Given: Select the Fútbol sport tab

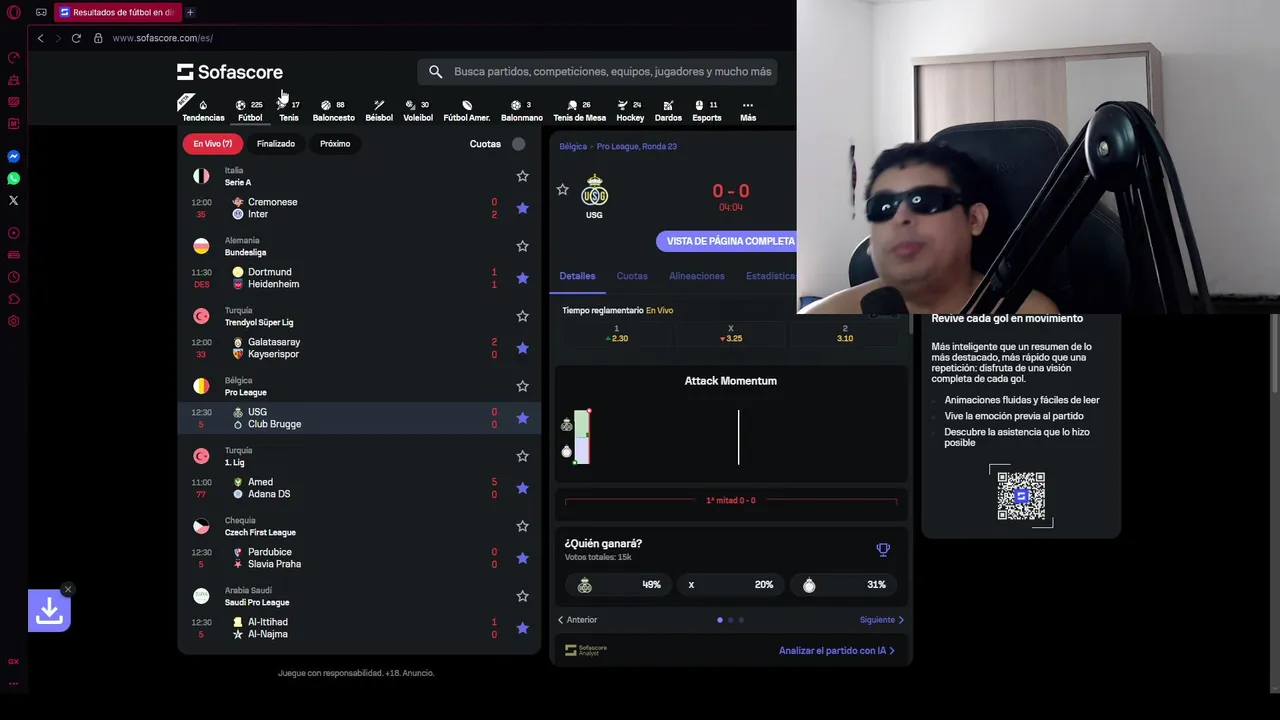Looking at the screenshot, I should 250,110.
